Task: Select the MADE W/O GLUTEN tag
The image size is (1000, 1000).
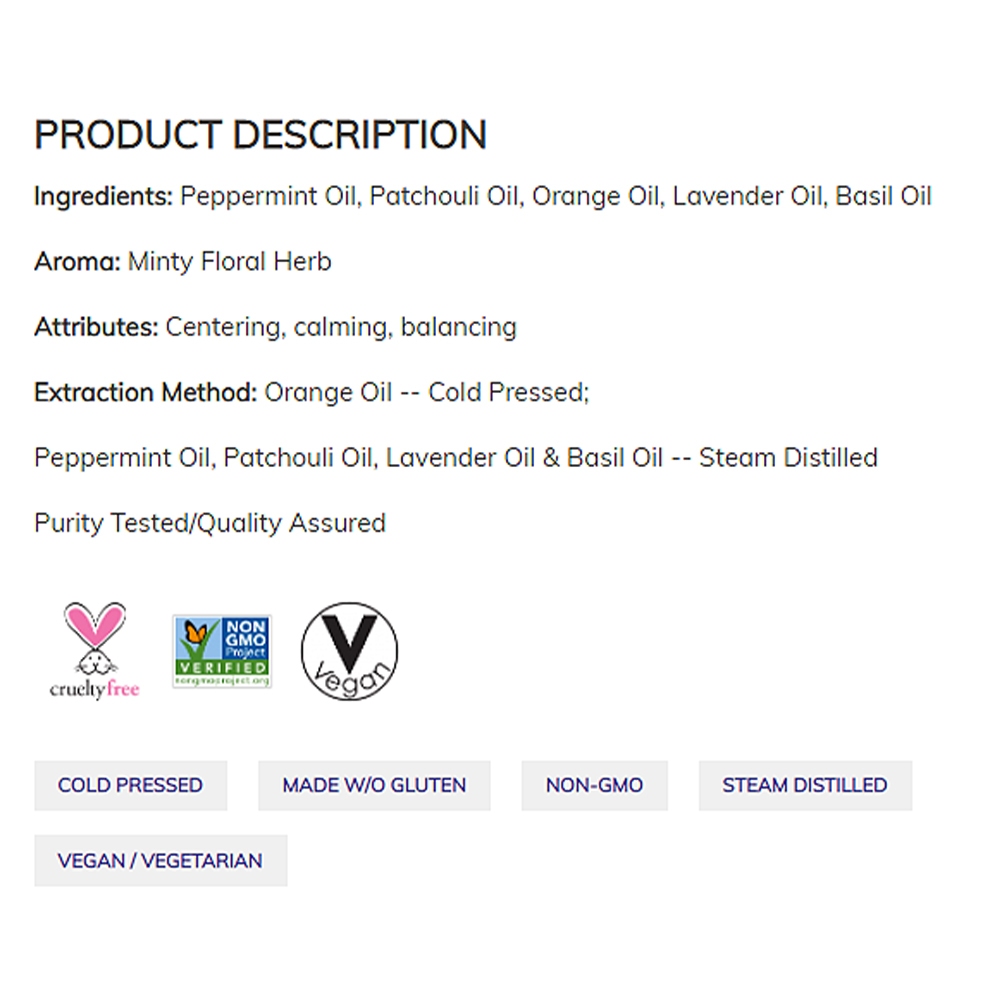Action: pyautogui.click(x=374, y=785)
